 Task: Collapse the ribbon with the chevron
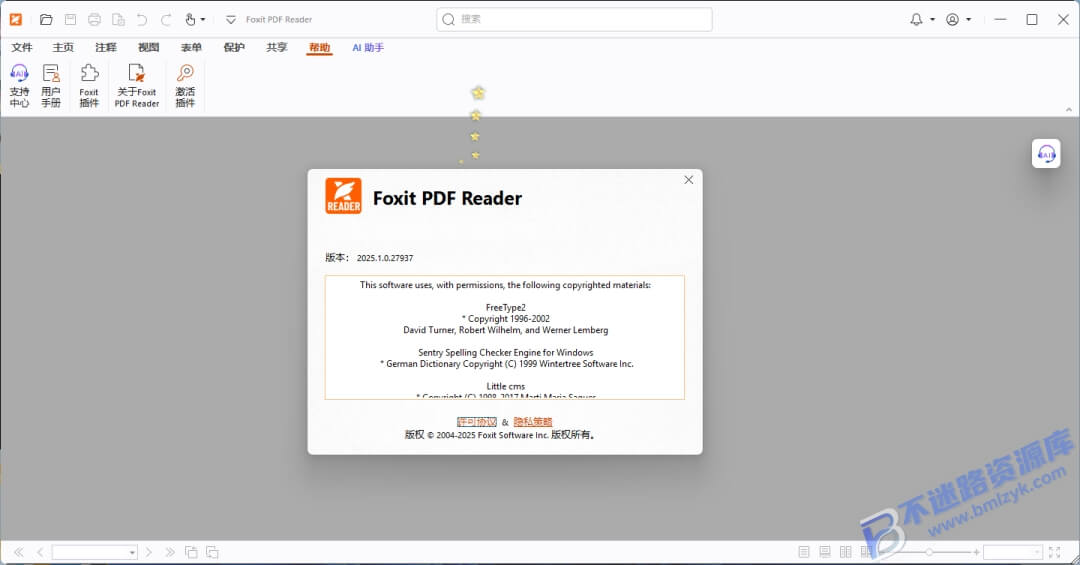(x=1068, y=110)
